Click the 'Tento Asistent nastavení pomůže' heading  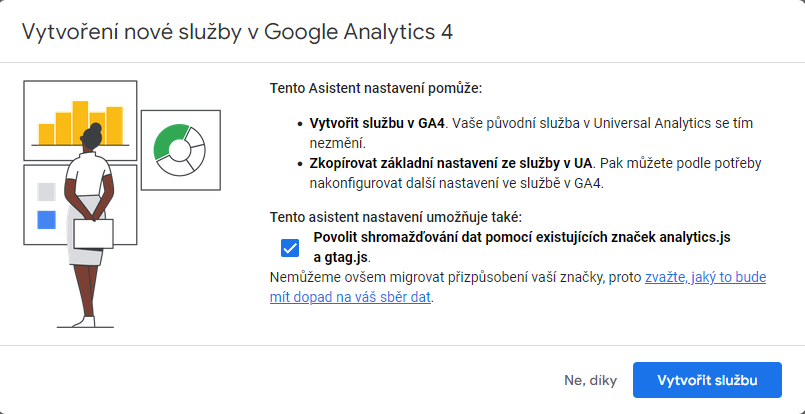[x=376, y=88]
